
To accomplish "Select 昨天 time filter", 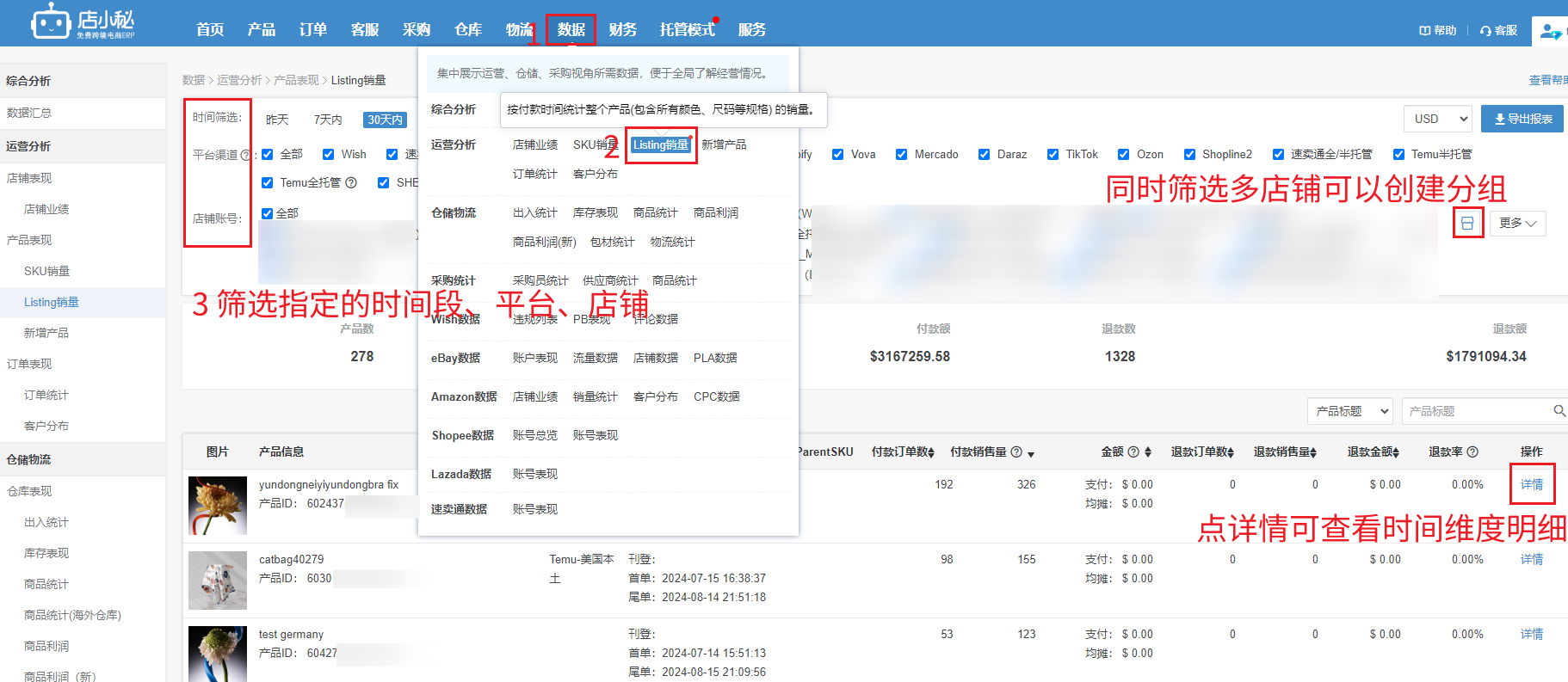I will click(277, 120).
